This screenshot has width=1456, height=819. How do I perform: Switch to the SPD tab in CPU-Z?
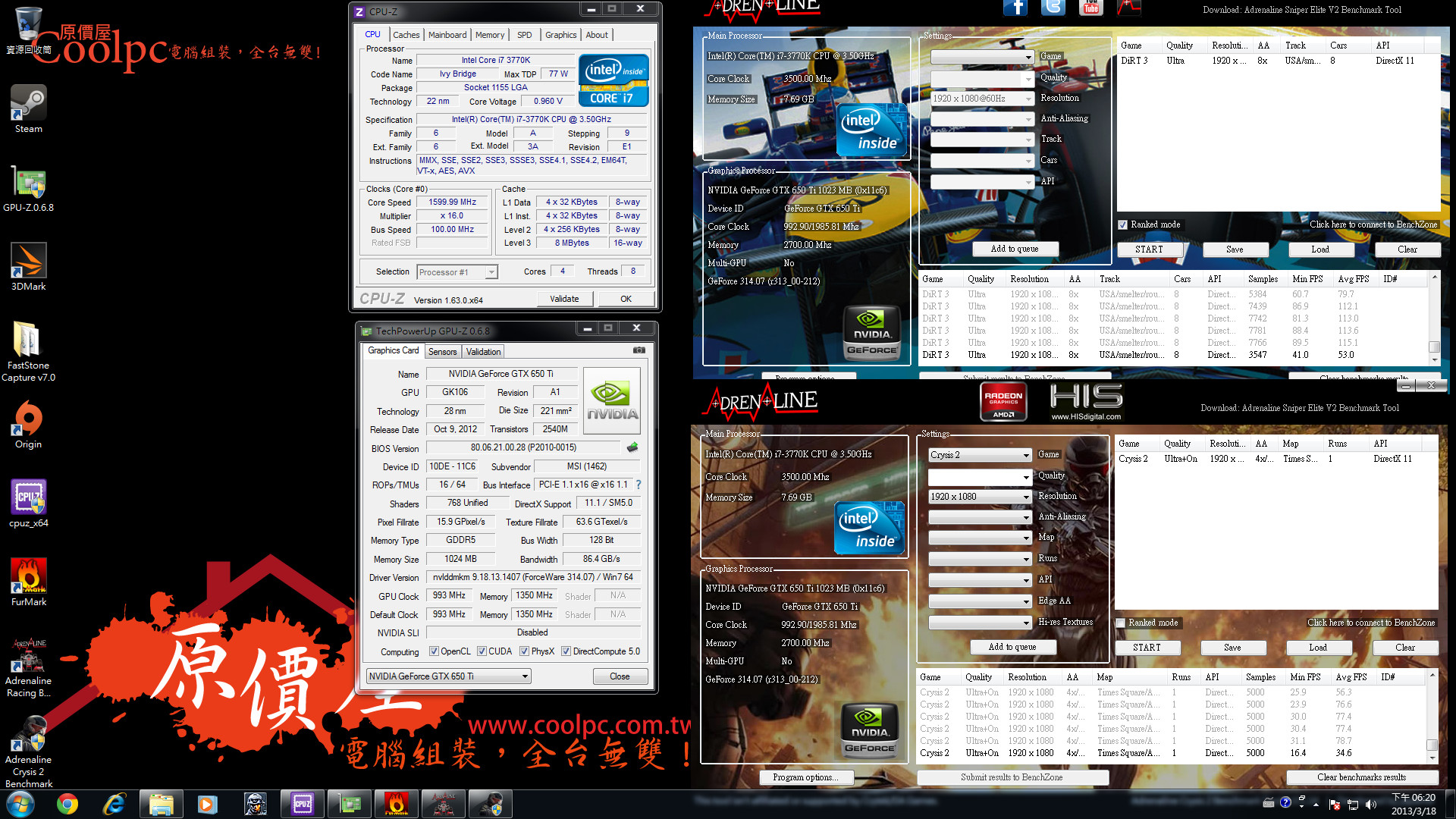tap(524, 35)
